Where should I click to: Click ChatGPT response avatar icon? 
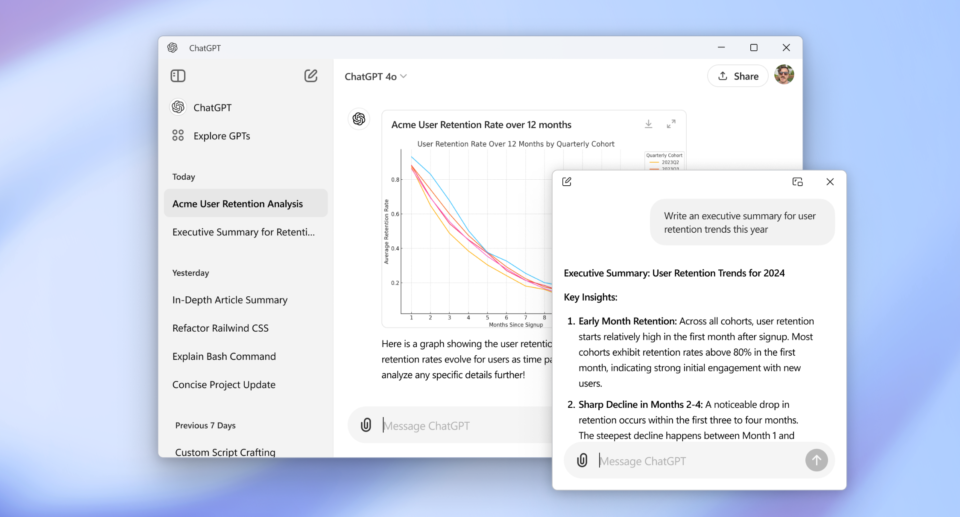click(x=359, y=119)
